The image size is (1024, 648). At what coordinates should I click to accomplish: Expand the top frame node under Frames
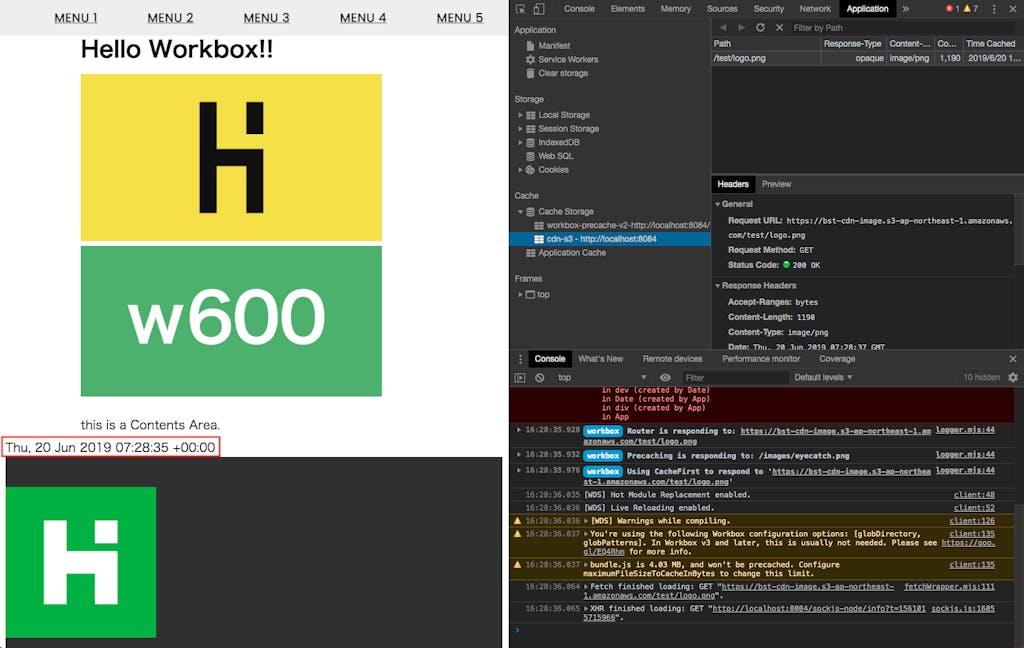pos(520,295)
